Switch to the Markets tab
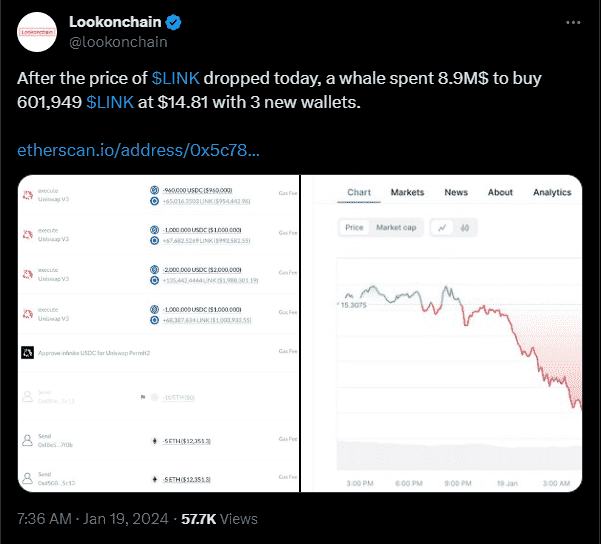Image resolution: width=601 pixels, height=544 pixels. 407,192
